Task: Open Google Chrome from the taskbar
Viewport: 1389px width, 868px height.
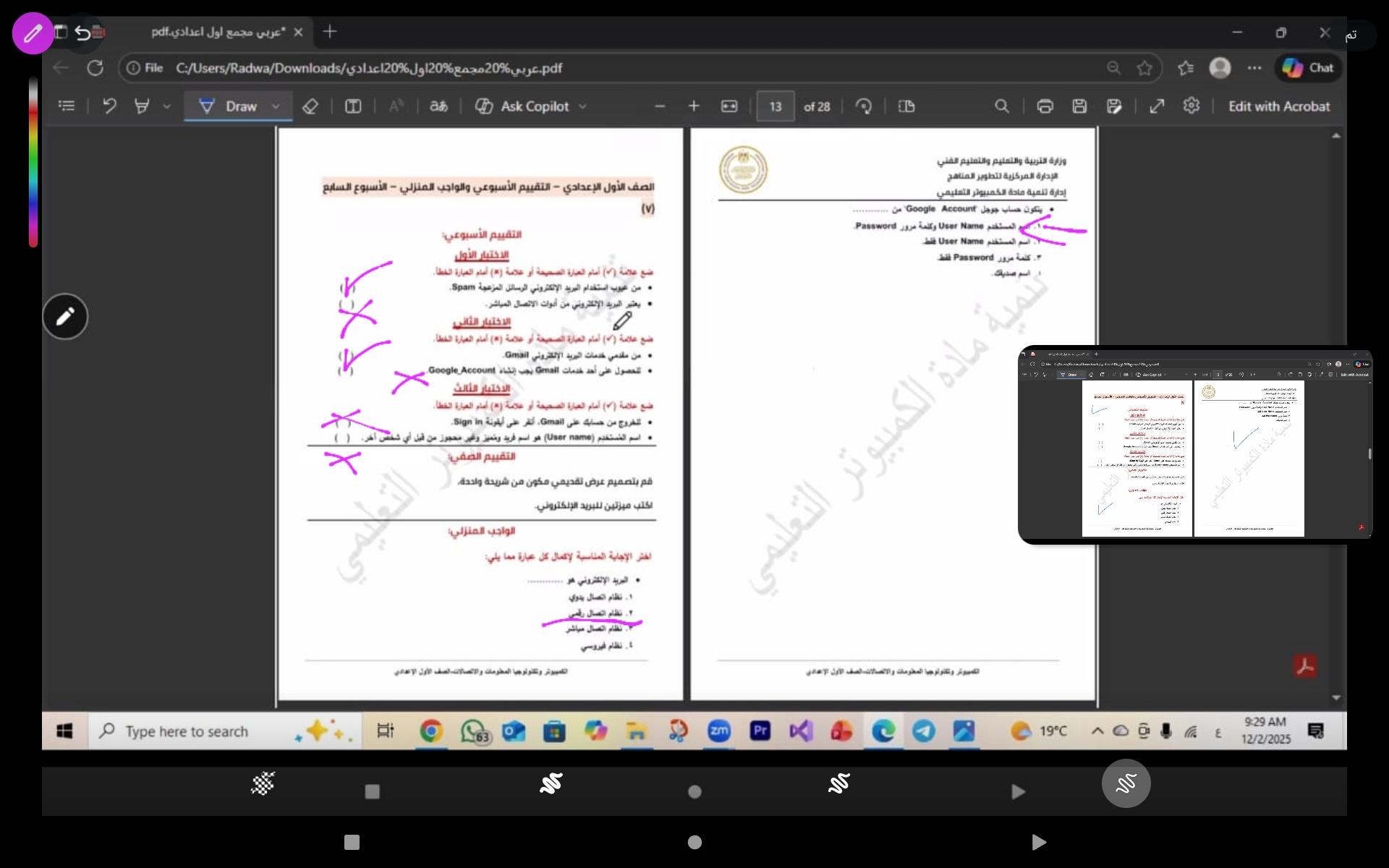Action: (x=431, y=731)
